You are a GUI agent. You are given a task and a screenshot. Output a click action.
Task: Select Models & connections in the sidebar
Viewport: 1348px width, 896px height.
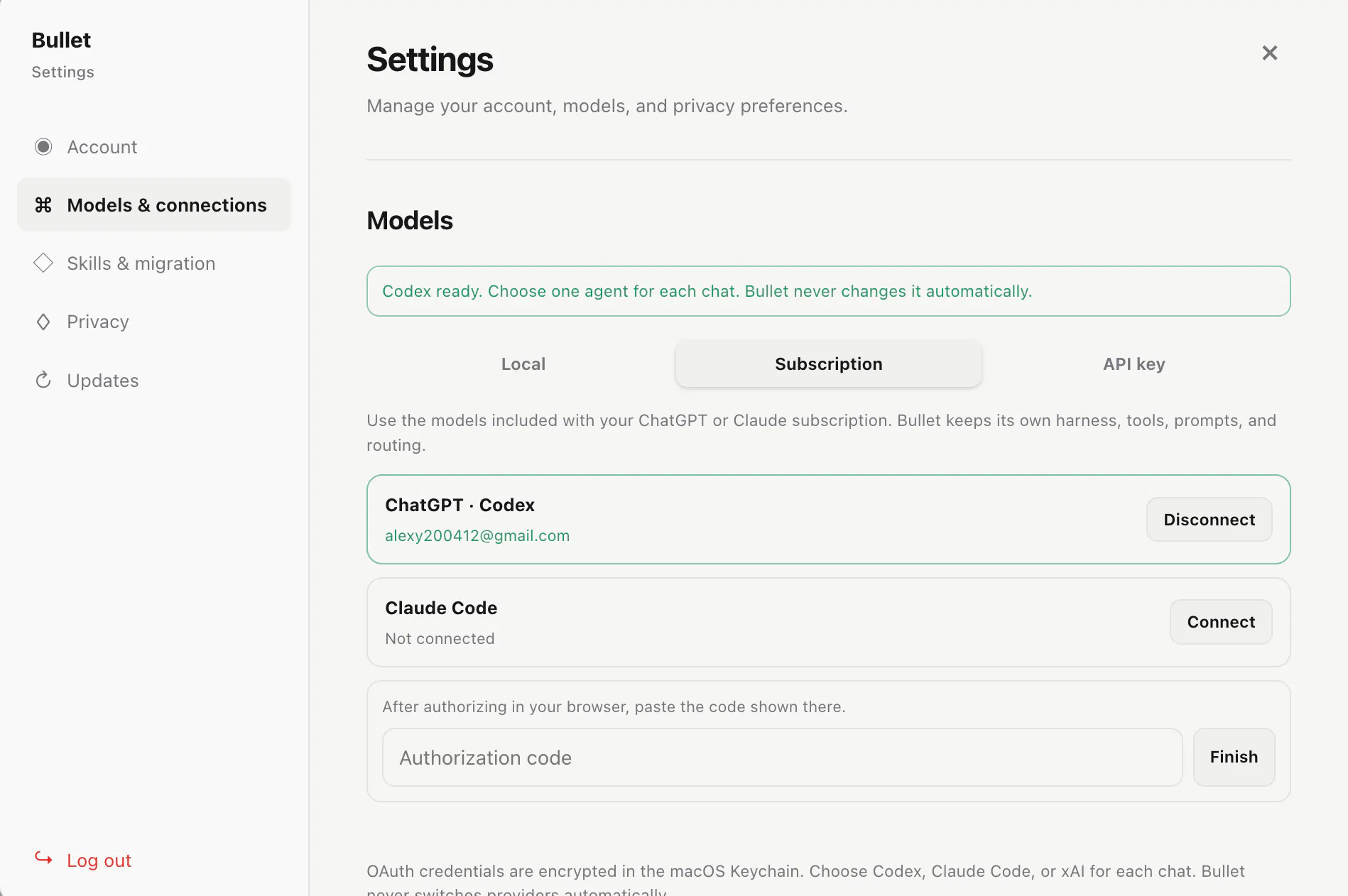(154, 205)
